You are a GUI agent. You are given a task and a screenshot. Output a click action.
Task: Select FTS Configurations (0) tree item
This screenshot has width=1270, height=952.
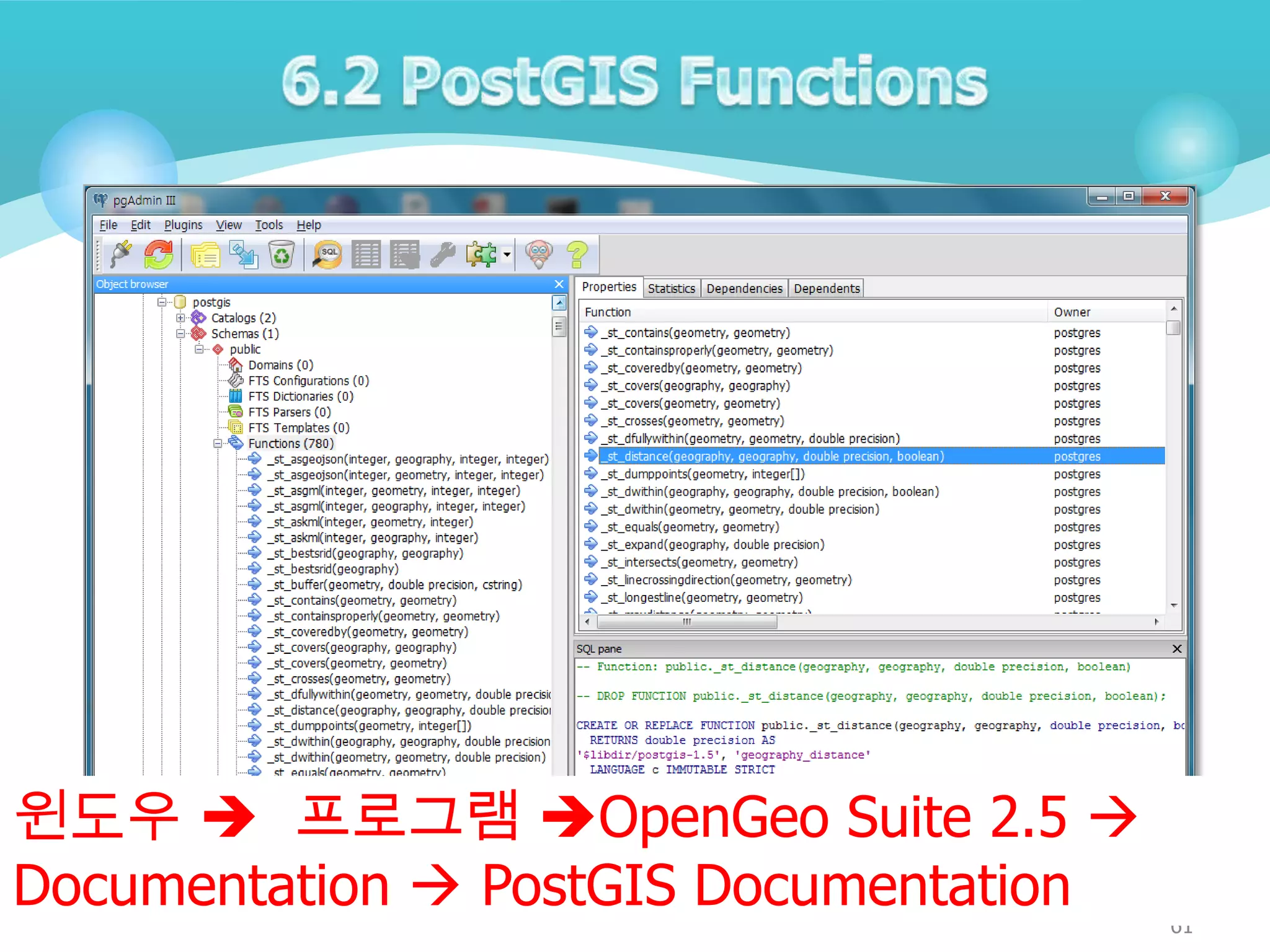coord(309,381)
